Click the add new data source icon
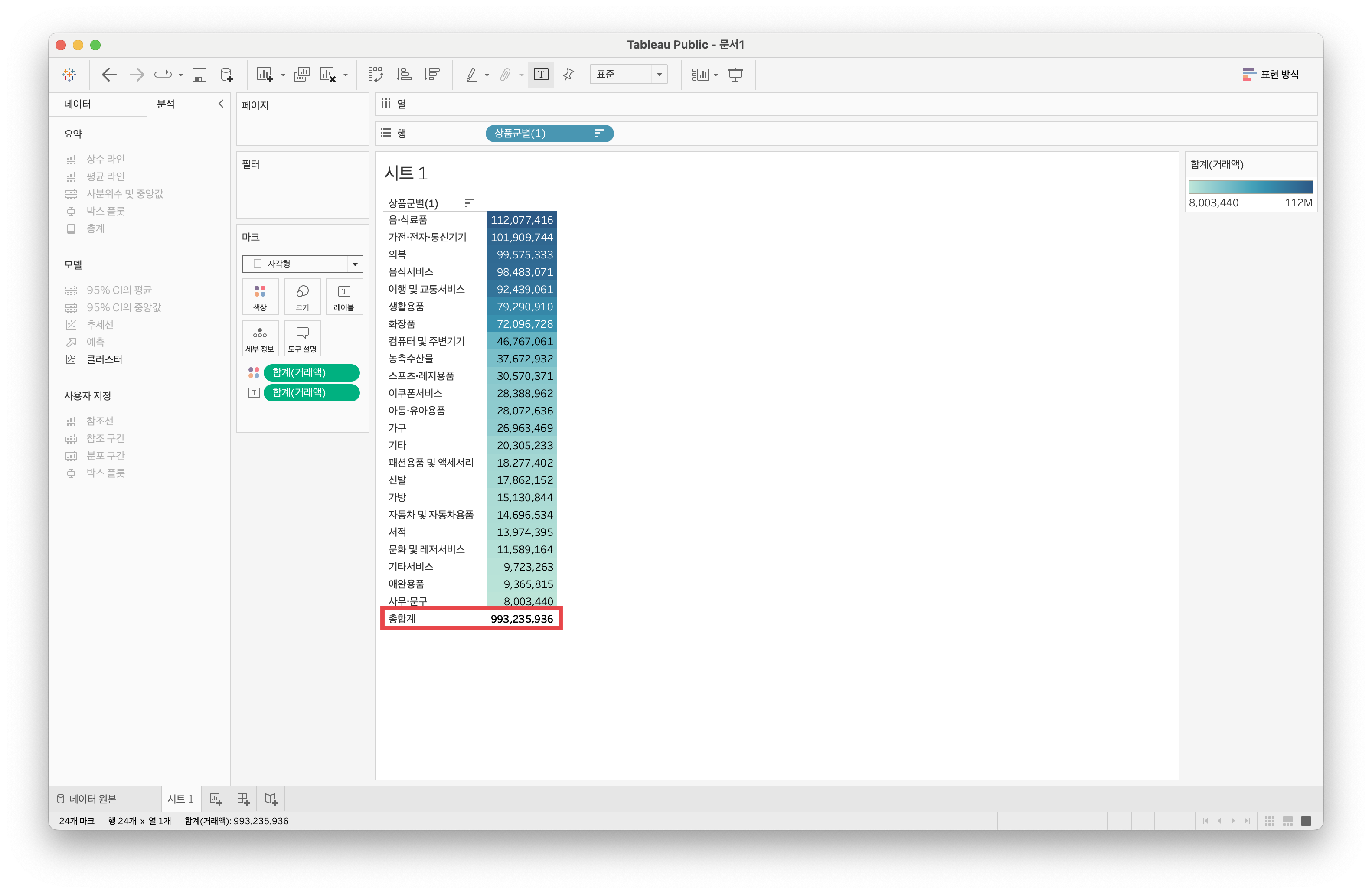The height and width of the screenshot is (894, 1372). point(227,75)
